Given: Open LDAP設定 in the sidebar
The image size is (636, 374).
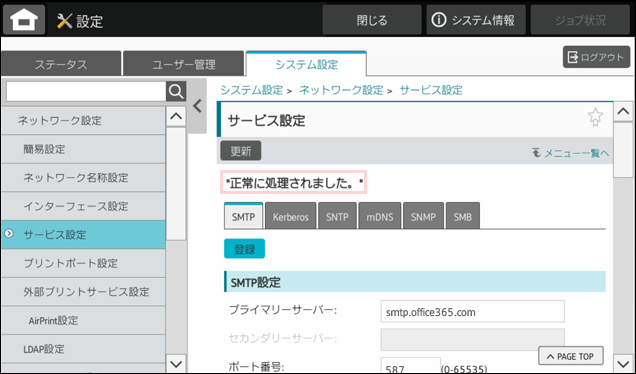Looking at the screenshot, I should [83, 349].
